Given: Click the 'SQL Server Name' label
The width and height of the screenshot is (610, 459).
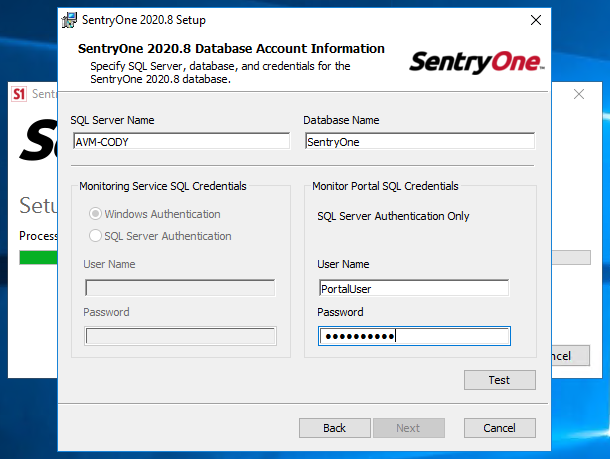Looking at the screenshot, I should pyautogui.click(x=112, y=120).
